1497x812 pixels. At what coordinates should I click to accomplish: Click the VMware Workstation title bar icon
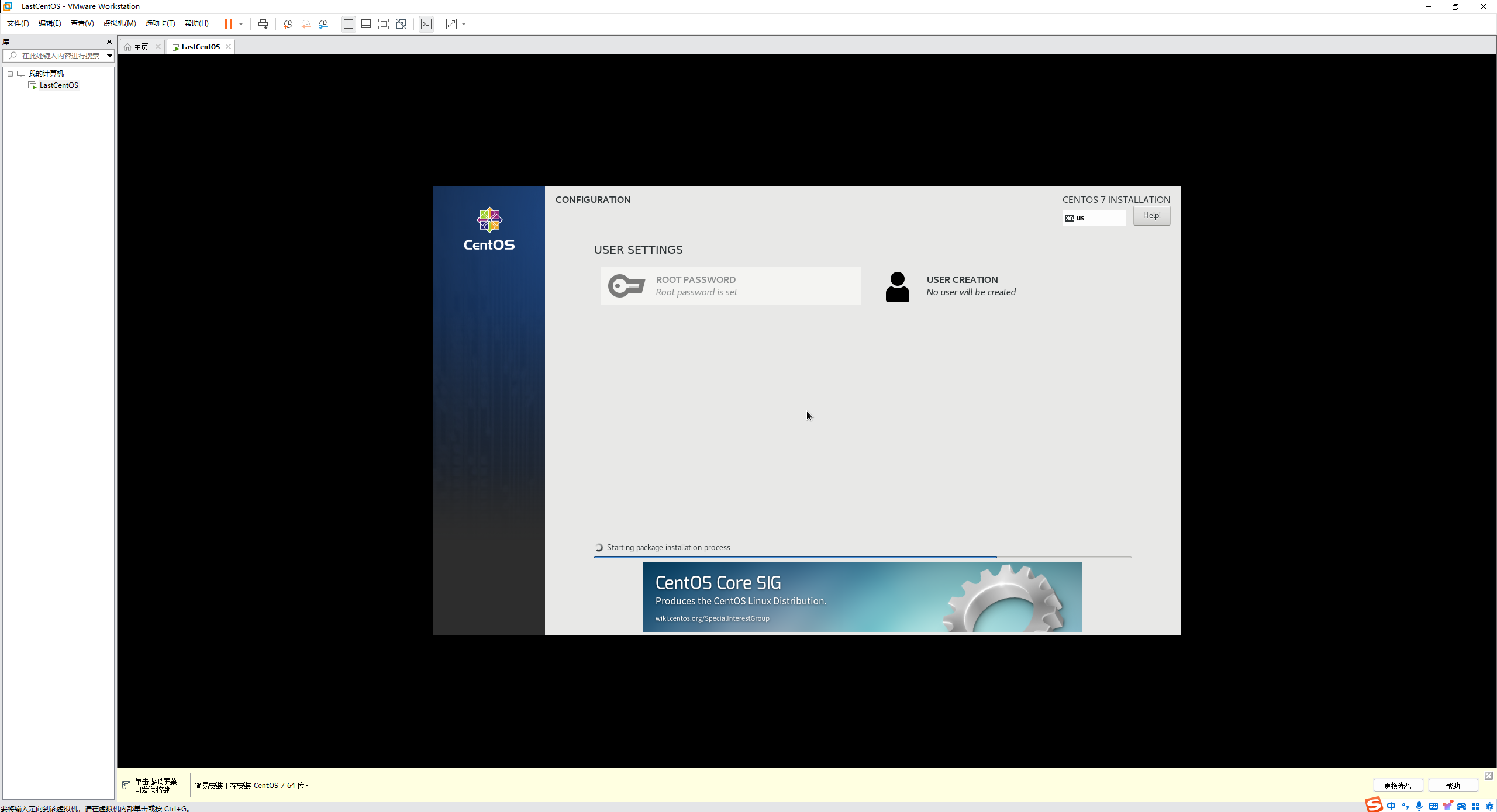click(x=8, y=6)
